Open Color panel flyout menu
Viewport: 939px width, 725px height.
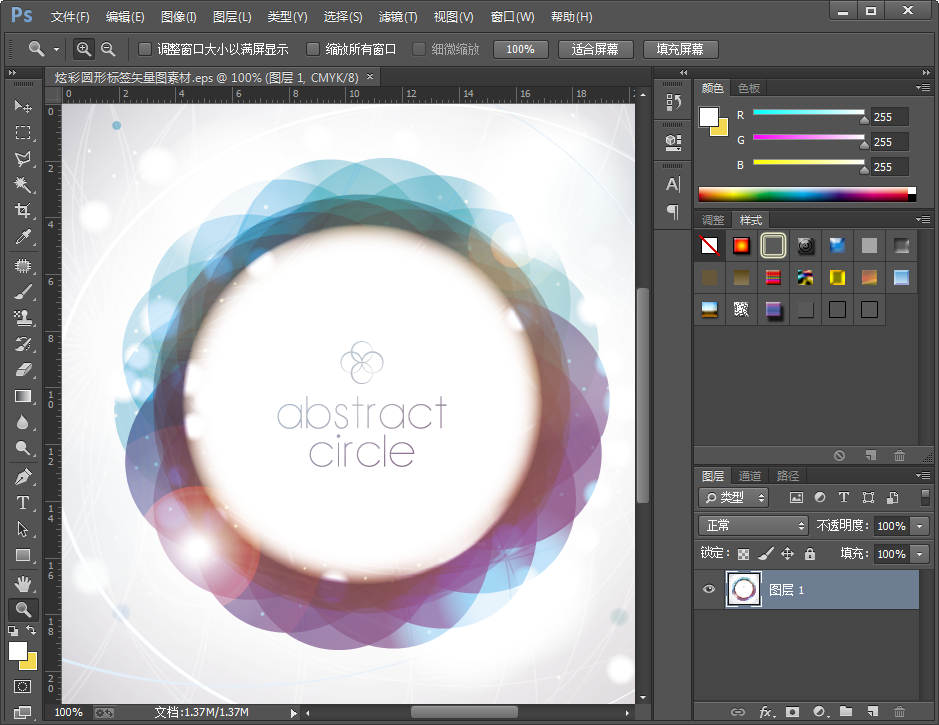pos(923,87)
